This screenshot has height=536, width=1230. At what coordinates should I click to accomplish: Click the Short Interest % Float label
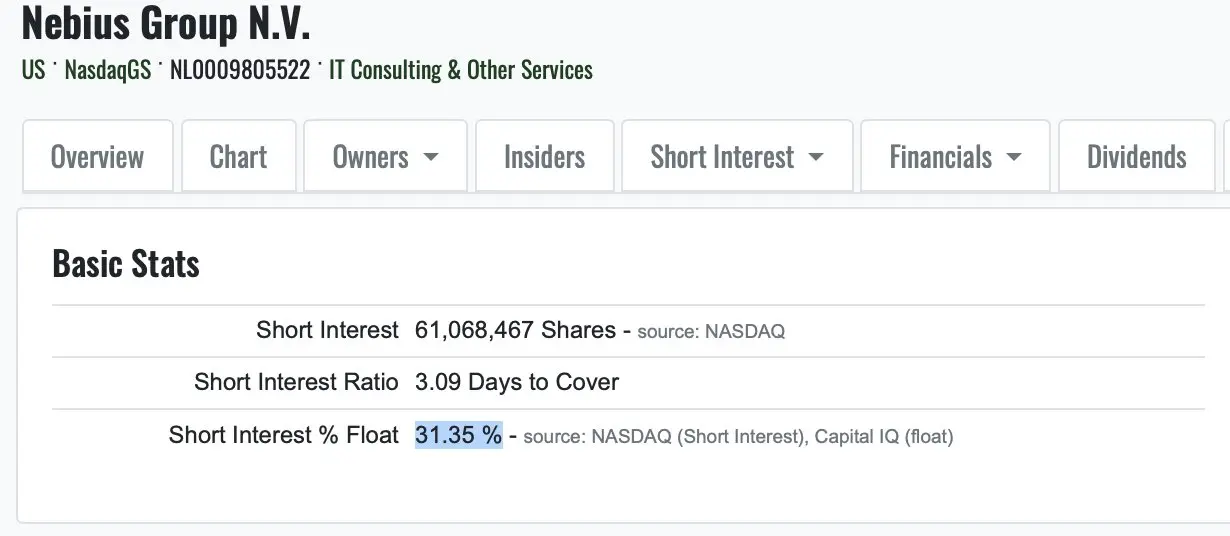[x=284, y=435]
